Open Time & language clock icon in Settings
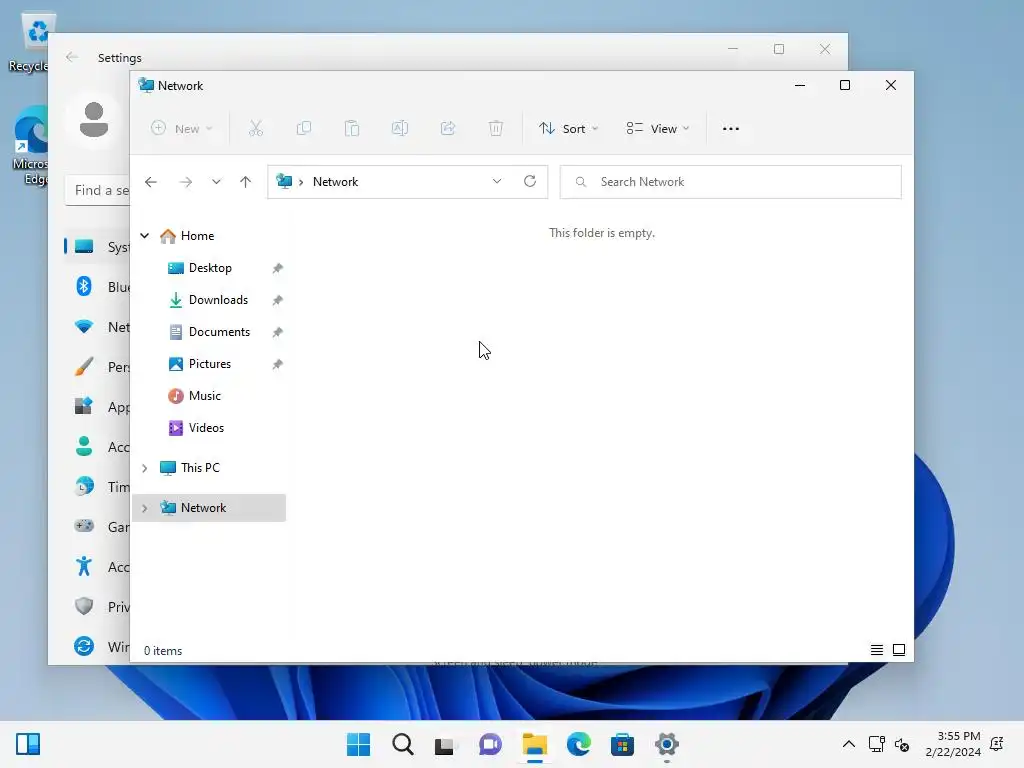 tap(84, 486)
